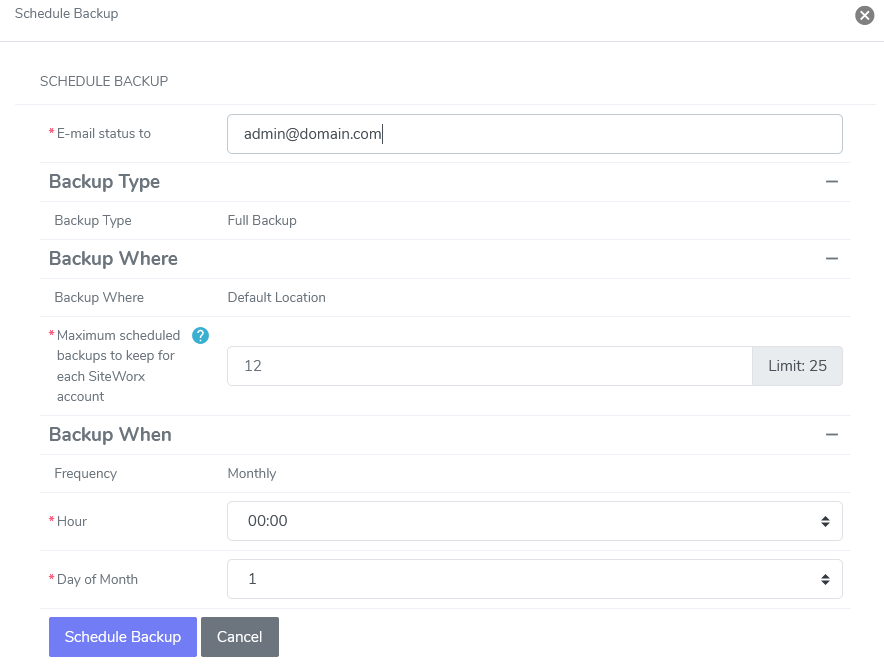The width and height of the screenshot is (884, 667).
Task: Click the Schedule Backup button
Action: pyautogui.click(x=122, y=637)
